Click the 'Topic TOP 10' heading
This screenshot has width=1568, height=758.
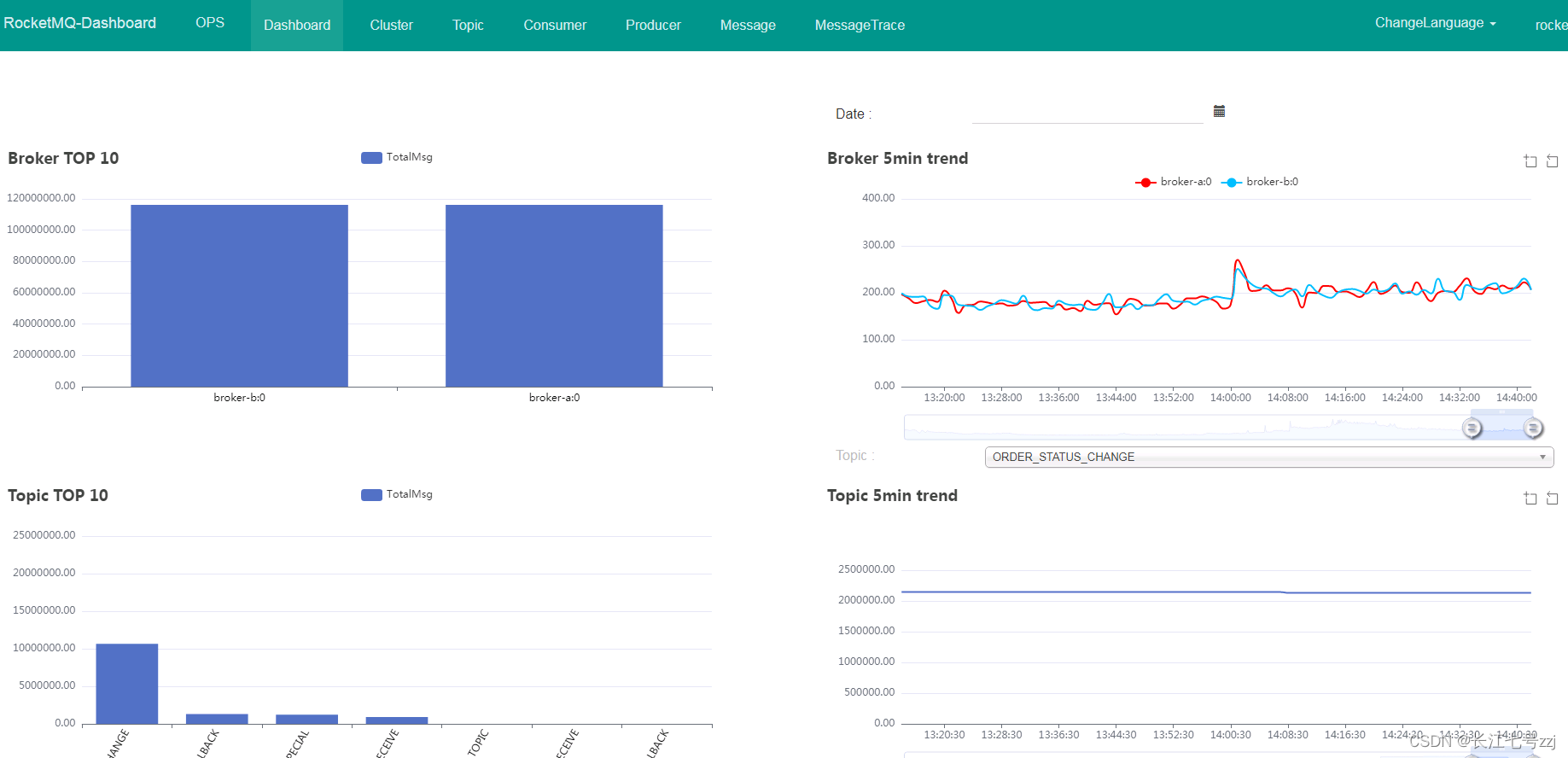point(58,495)
